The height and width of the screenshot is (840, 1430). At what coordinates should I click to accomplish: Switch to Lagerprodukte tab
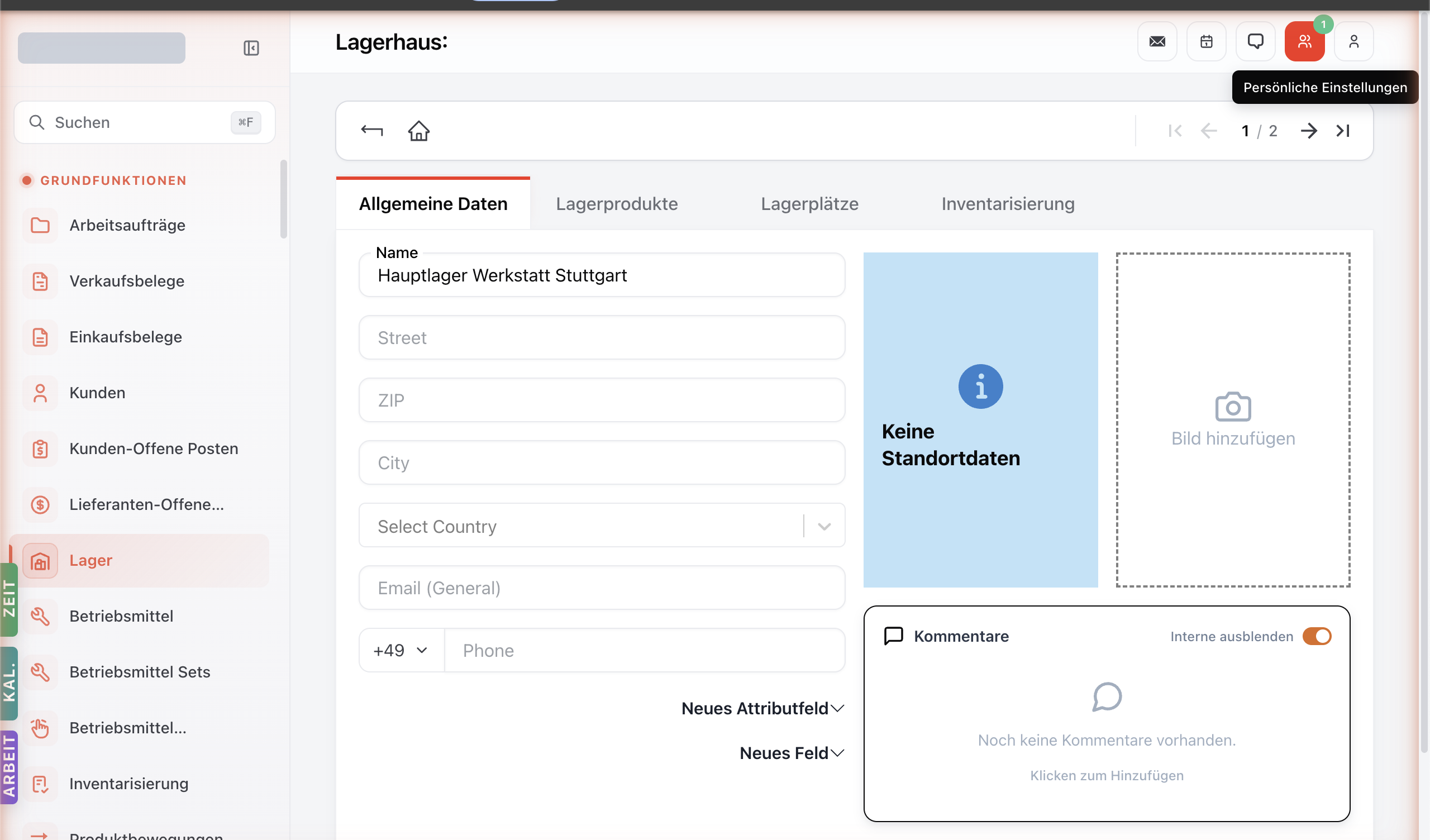pos(617,204)
